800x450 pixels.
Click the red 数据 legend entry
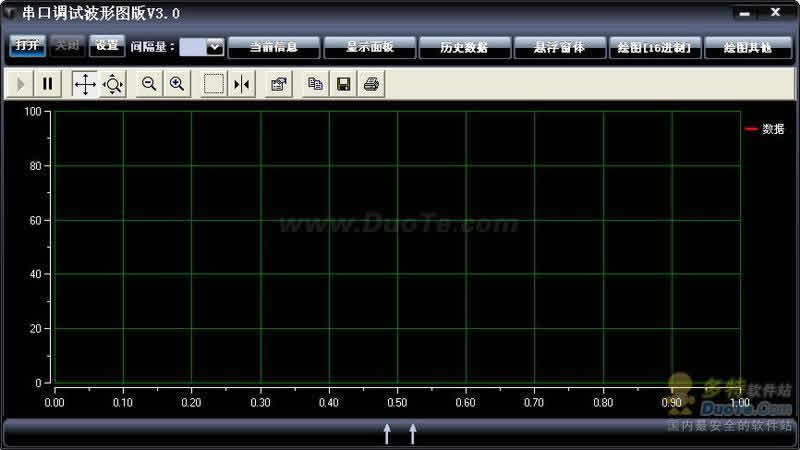[x=765, y=129]
